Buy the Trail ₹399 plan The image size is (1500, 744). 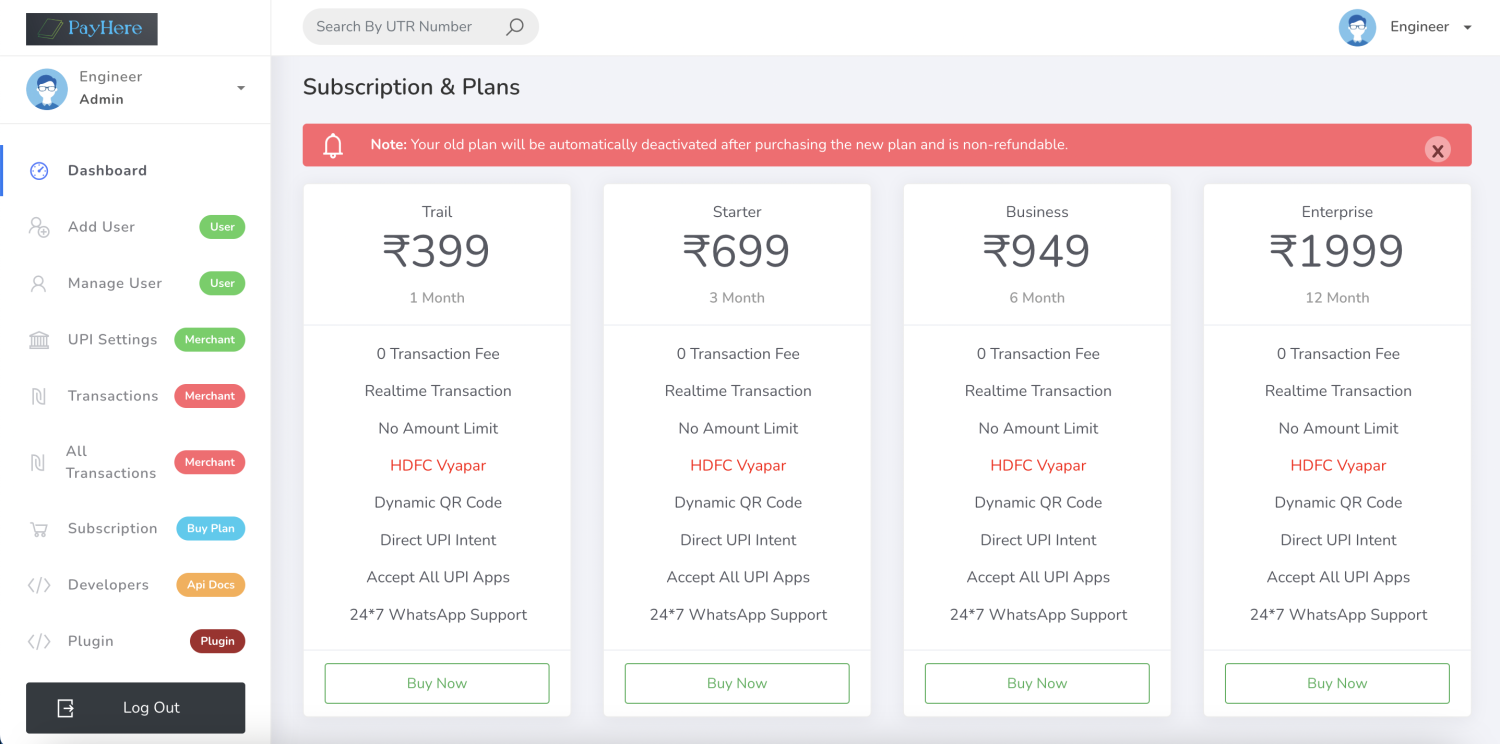click(437, 683)
